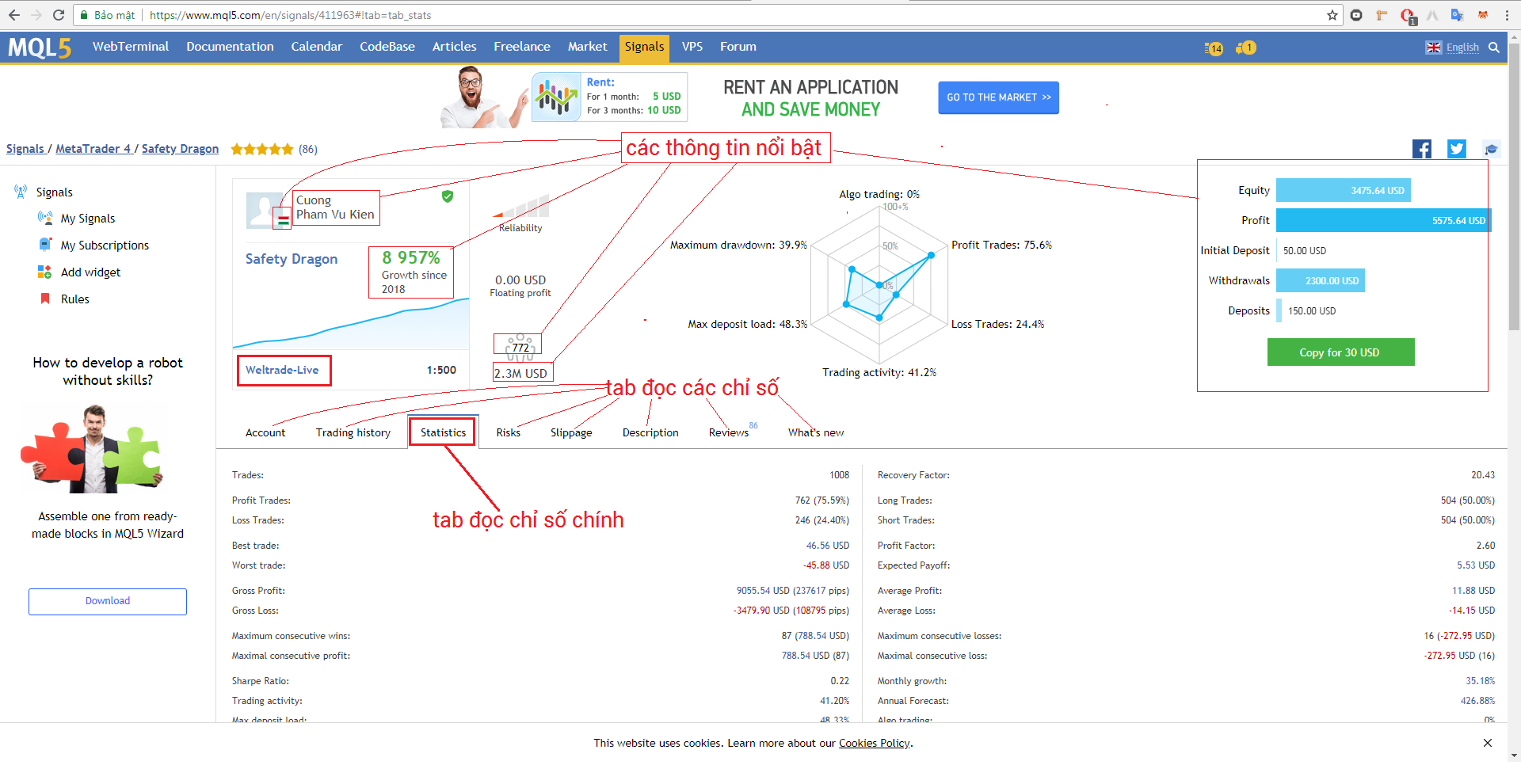Open the Cookies Policy link
The height and width of the screenshot is (784, 1521).
875,743
